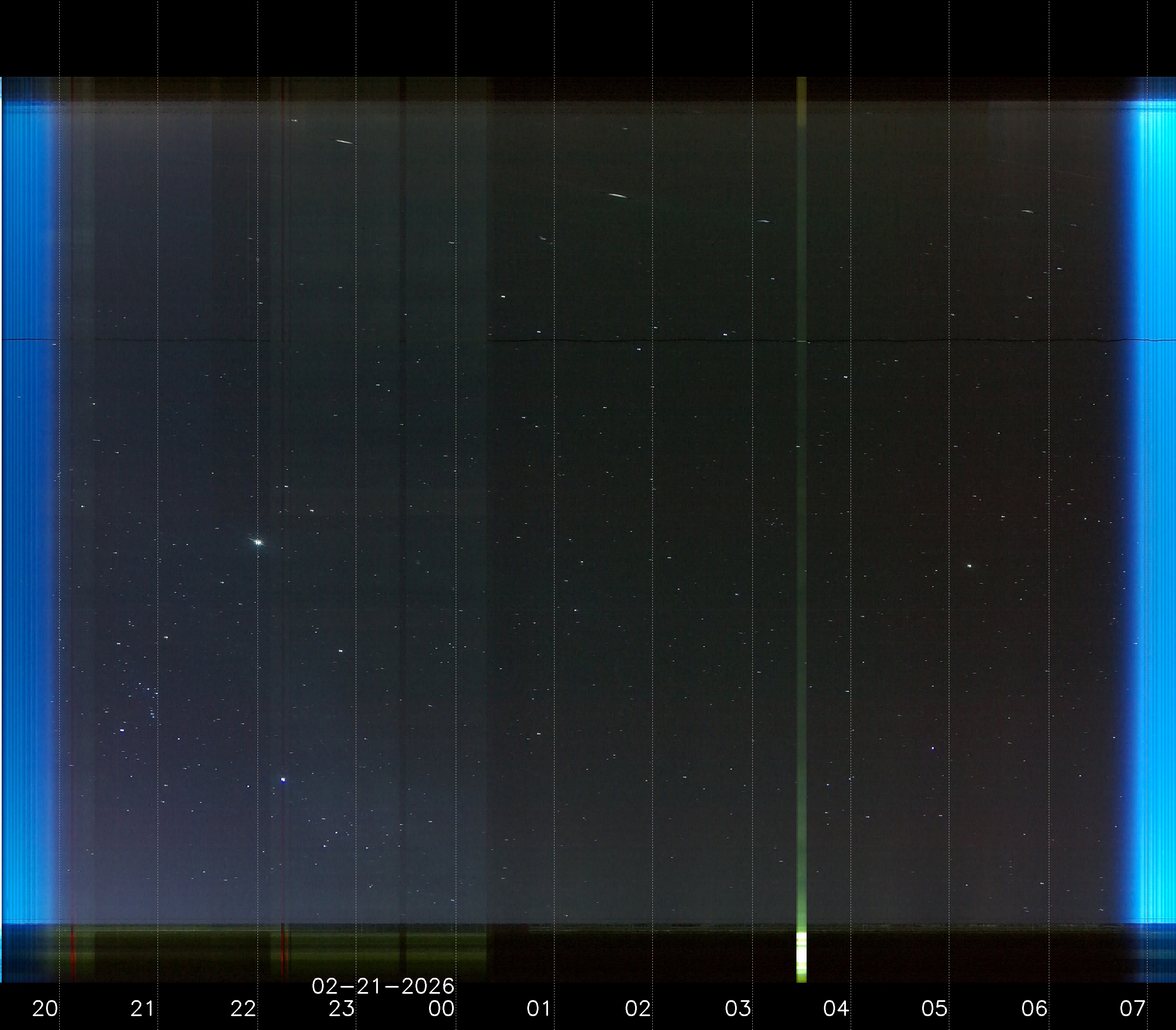The image size is (1176, 1030).
Task: Click the 21 hour label
Action: pyautogui.click(x=143, y=1008)
